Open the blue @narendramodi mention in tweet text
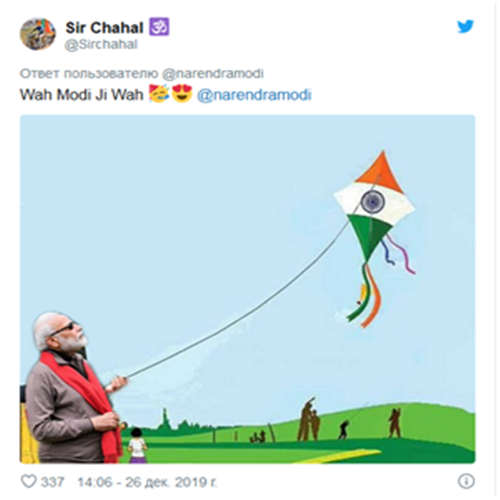 pyautogui.click(x=254, y=95)
